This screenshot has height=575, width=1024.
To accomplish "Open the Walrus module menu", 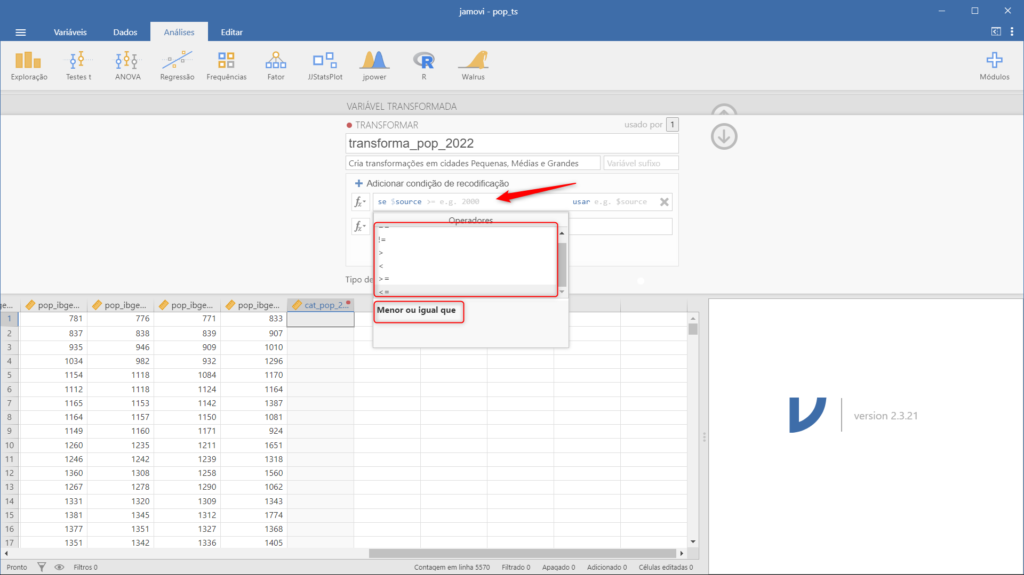I will (x=473, y=66).
